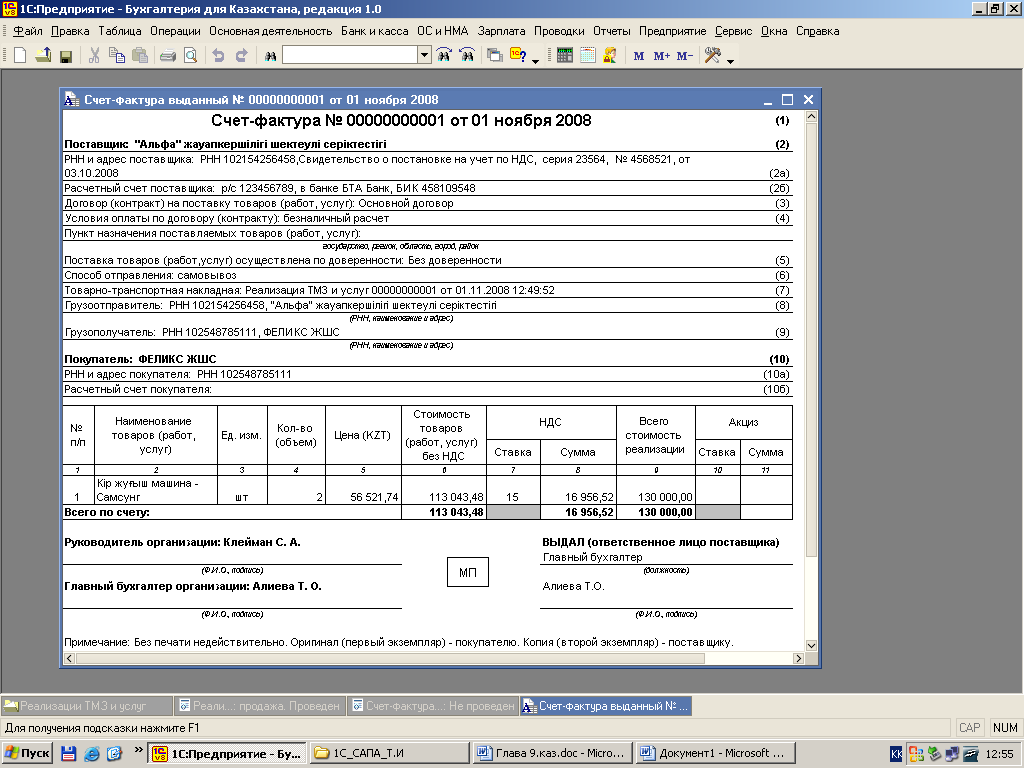Screen dimensions: 1024x768
Task: Select cell with price 56 521,74
Action: 363,490
